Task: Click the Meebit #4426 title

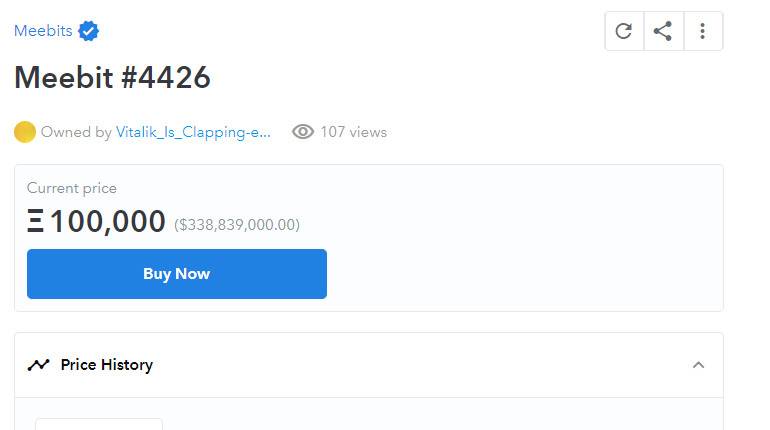Action: click(112, 78)
